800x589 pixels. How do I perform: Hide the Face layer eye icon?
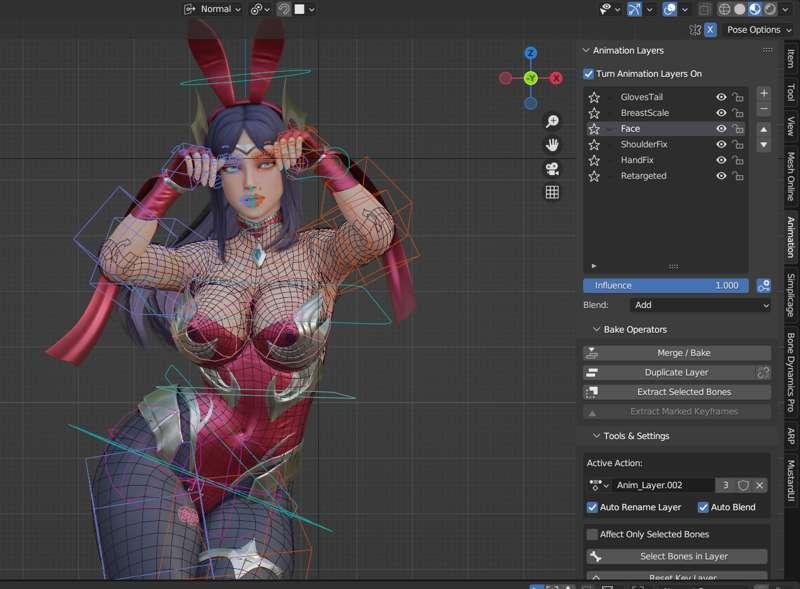tap(721, 129)
